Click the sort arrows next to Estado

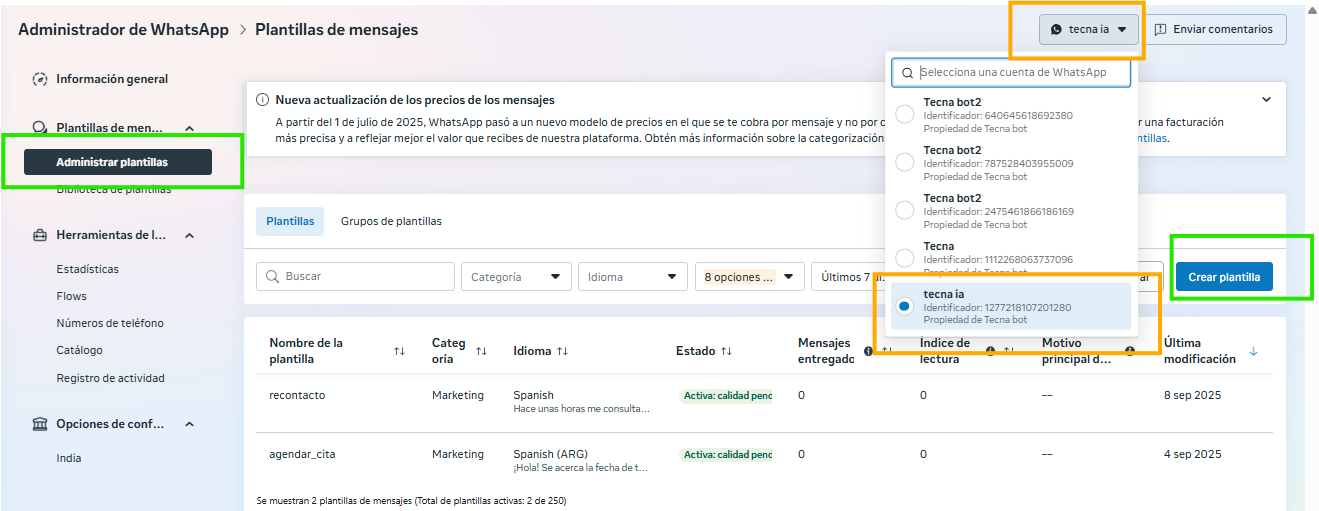pyautogui.click(x=726, y=351)
